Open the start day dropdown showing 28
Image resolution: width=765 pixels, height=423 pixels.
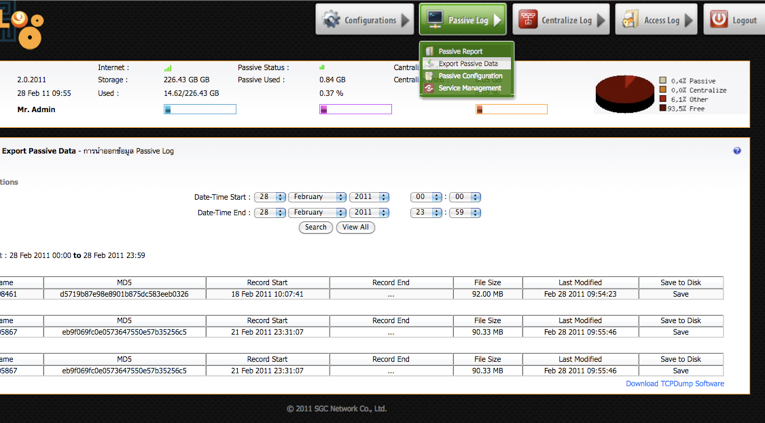point(270,197)
